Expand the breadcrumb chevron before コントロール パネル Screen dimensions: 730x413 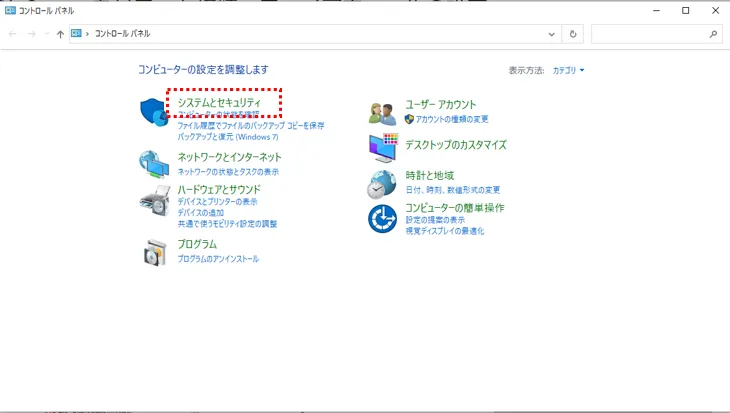click(x=87, y=34)
